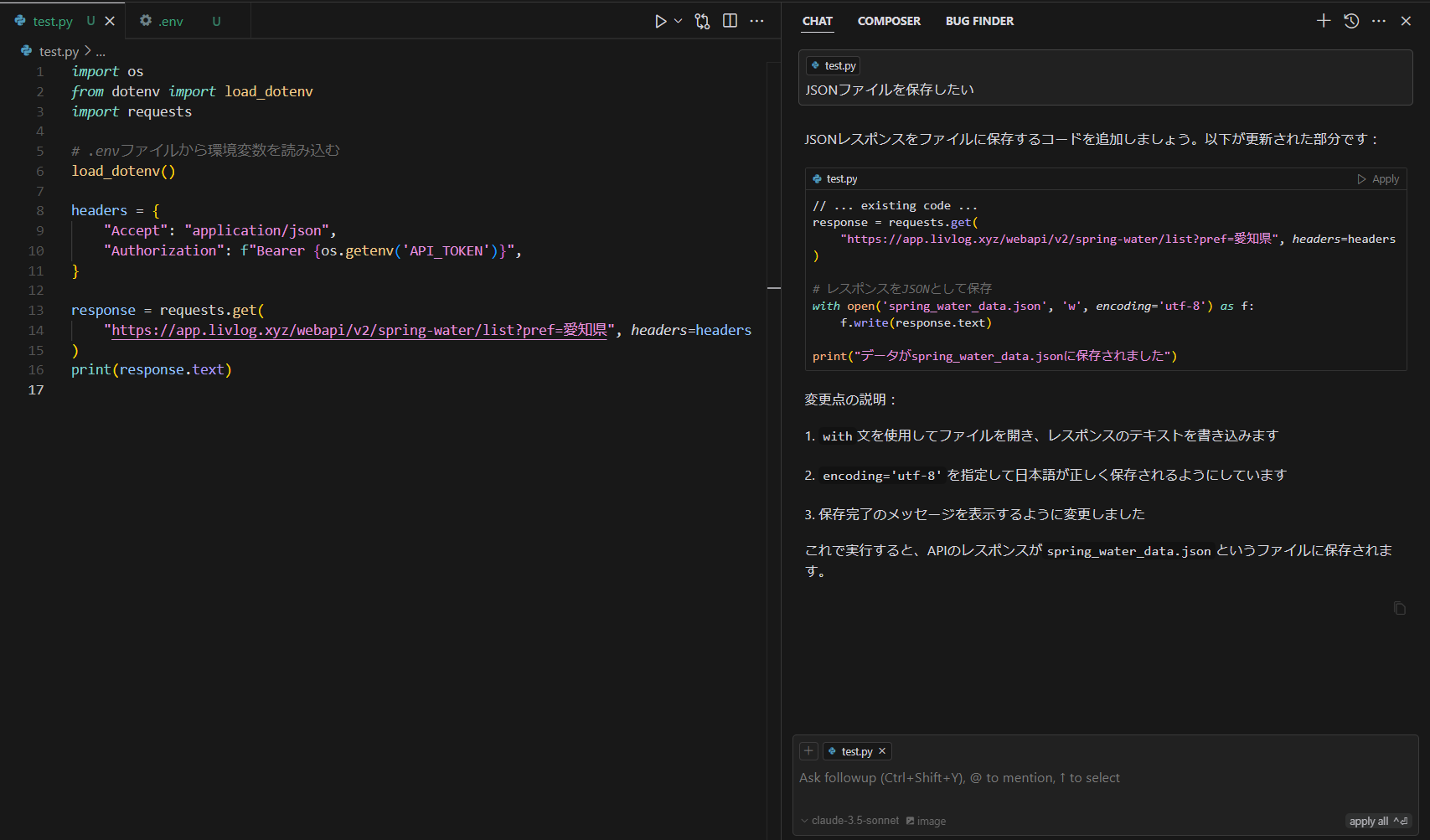Screen dimensions: 1430x840
Task: Show chat history with the clock icon
Action: coord(1351,21)
